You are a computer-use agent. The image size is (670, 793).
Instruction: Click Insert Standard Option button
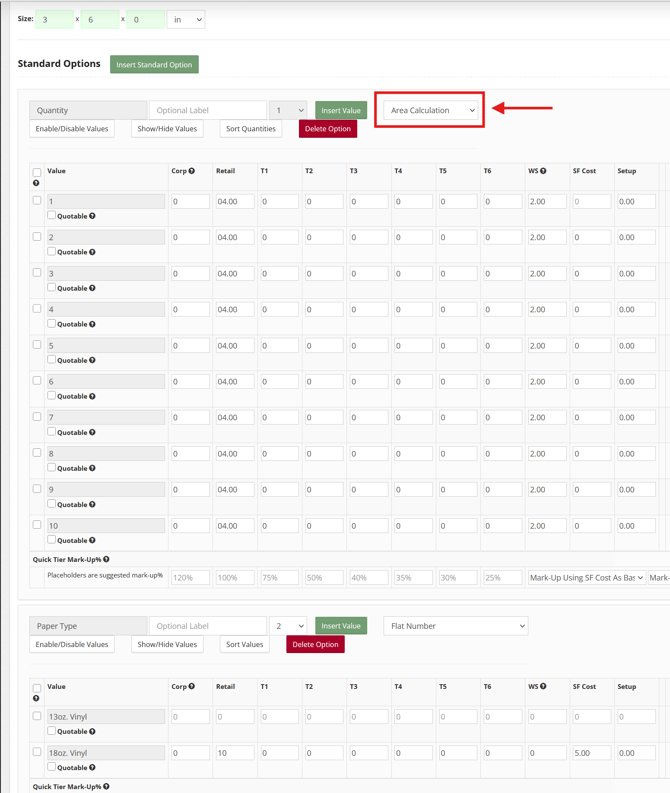click(x=154, y=65)
